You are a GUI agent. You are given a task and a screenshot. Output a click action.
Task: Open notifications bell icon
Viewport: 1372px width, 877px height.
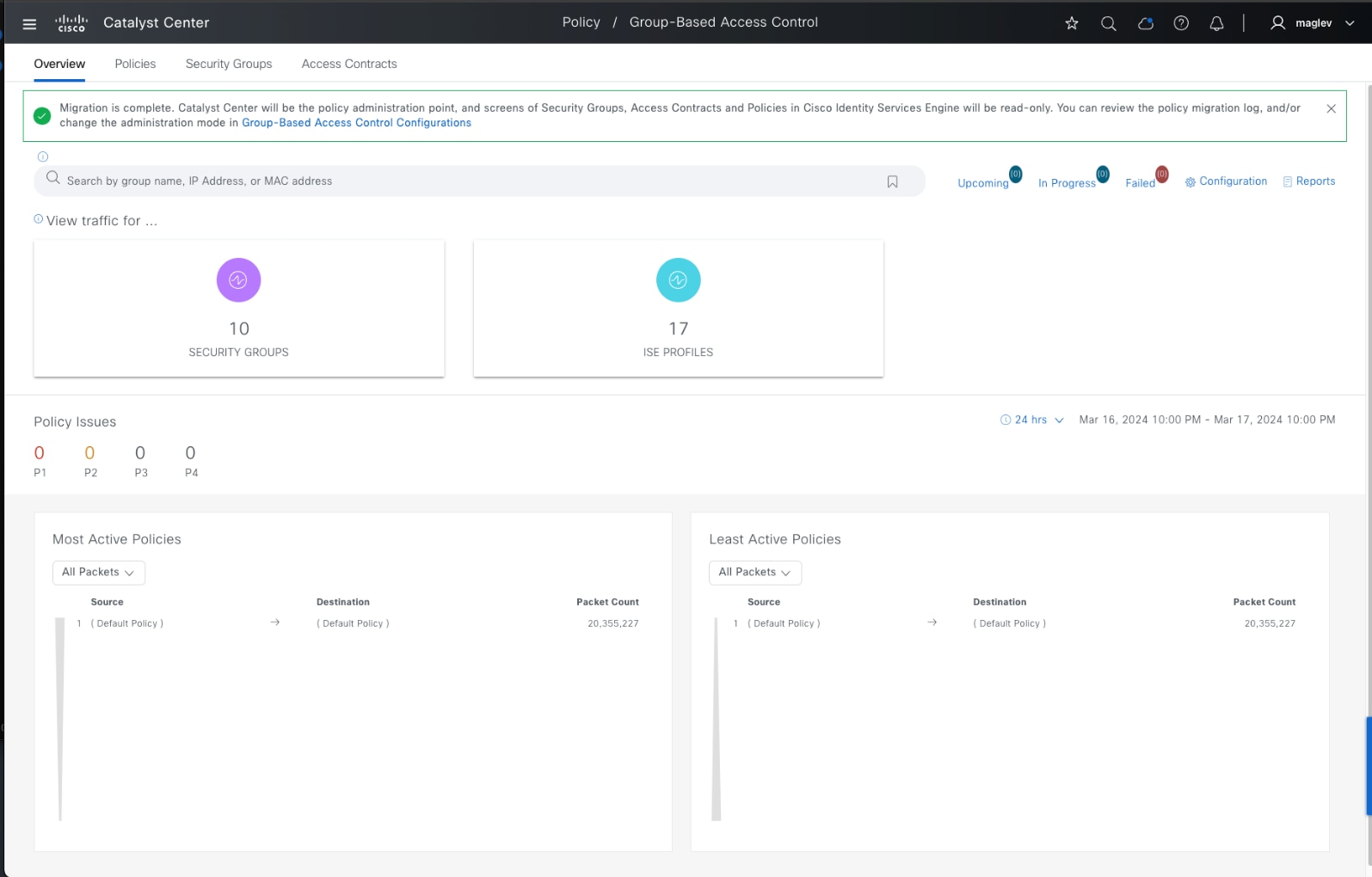(1216, 23)
